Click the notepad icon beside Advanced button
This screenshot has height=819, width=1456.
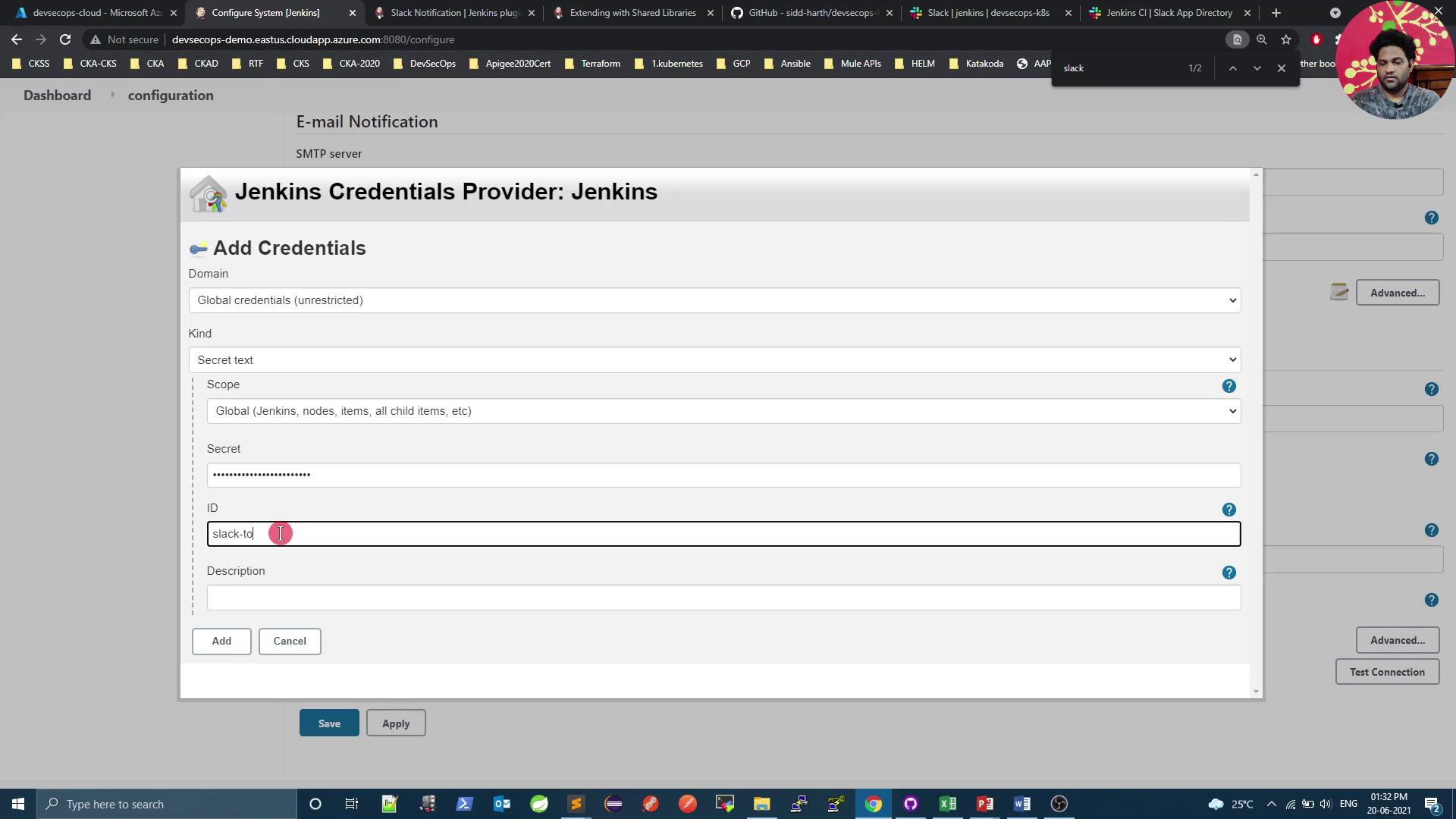point(1339,292)
